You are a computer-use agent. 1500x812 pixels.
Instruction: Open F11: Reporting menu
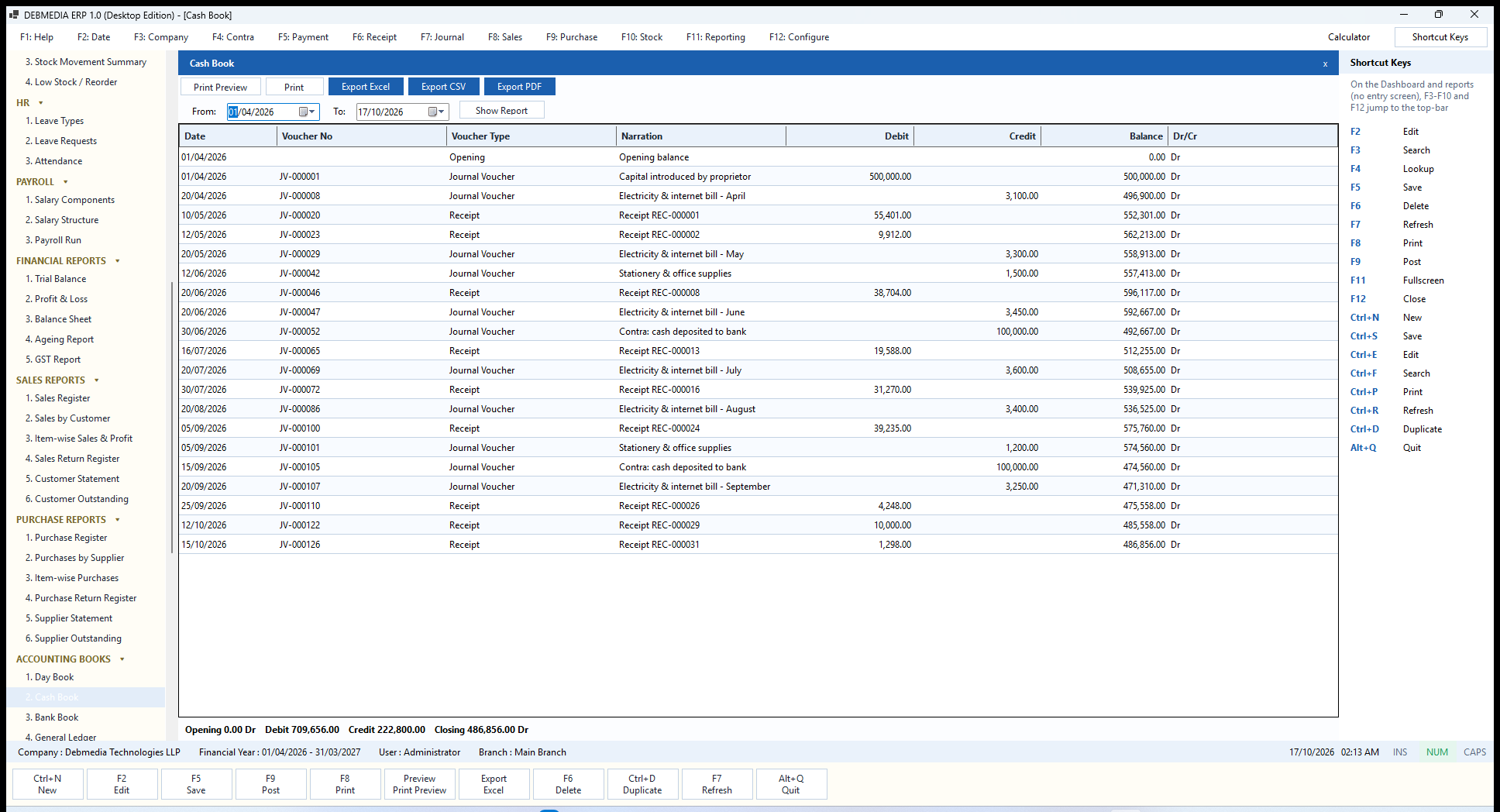[716, 37]
